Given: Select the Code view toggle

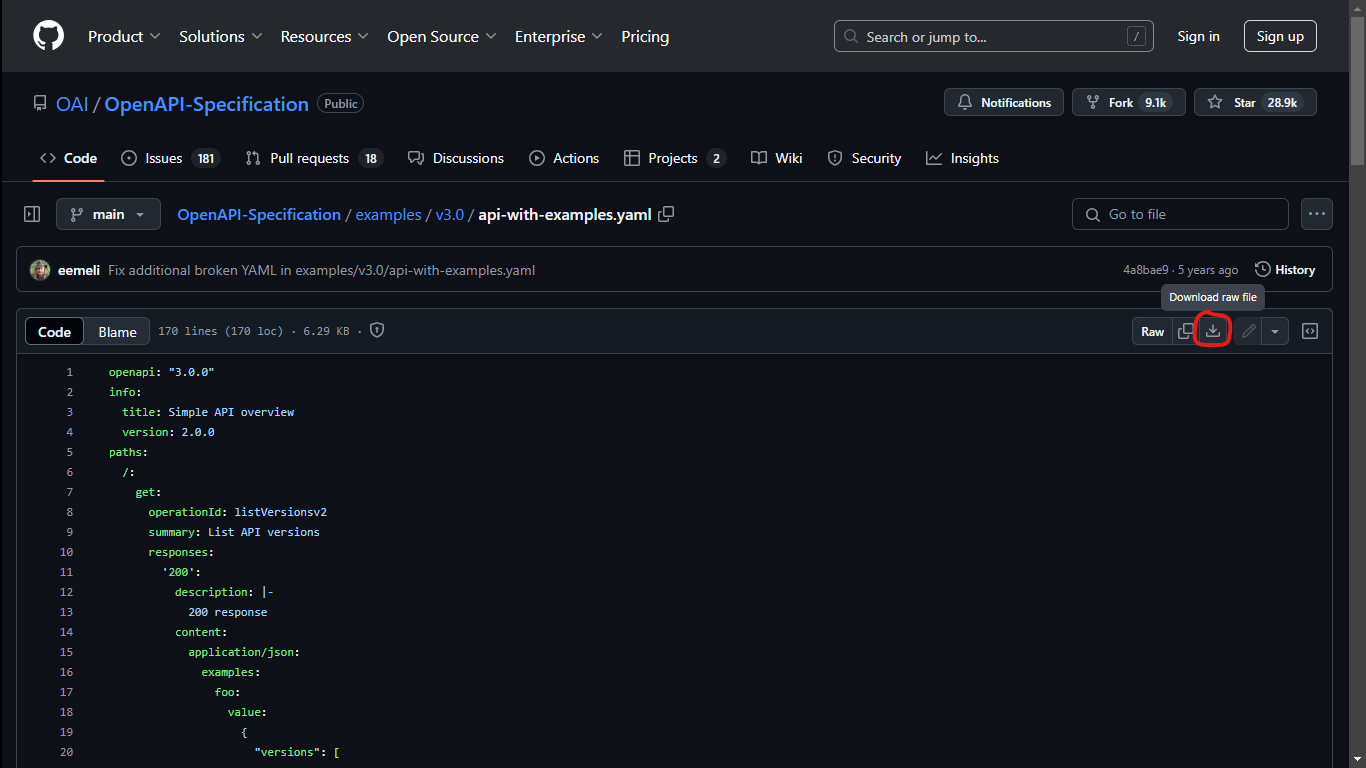Looking at the screenshot, I should click(x=54, y=332).
